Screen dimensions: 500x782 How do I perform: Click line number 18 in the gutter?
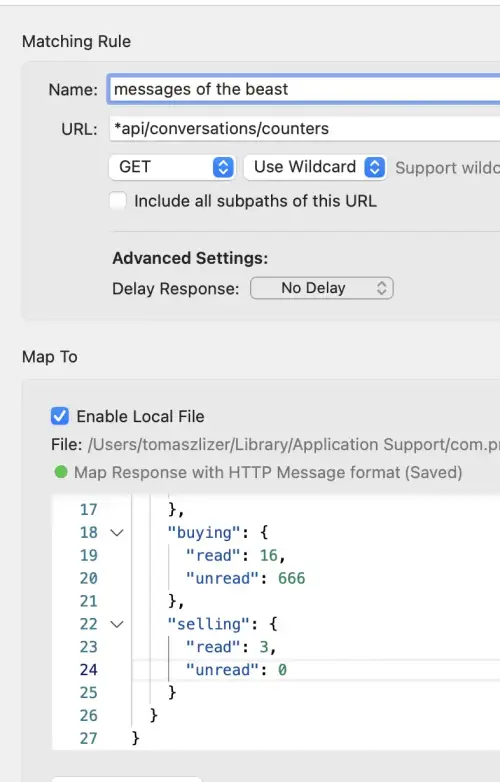pos(88,533)
